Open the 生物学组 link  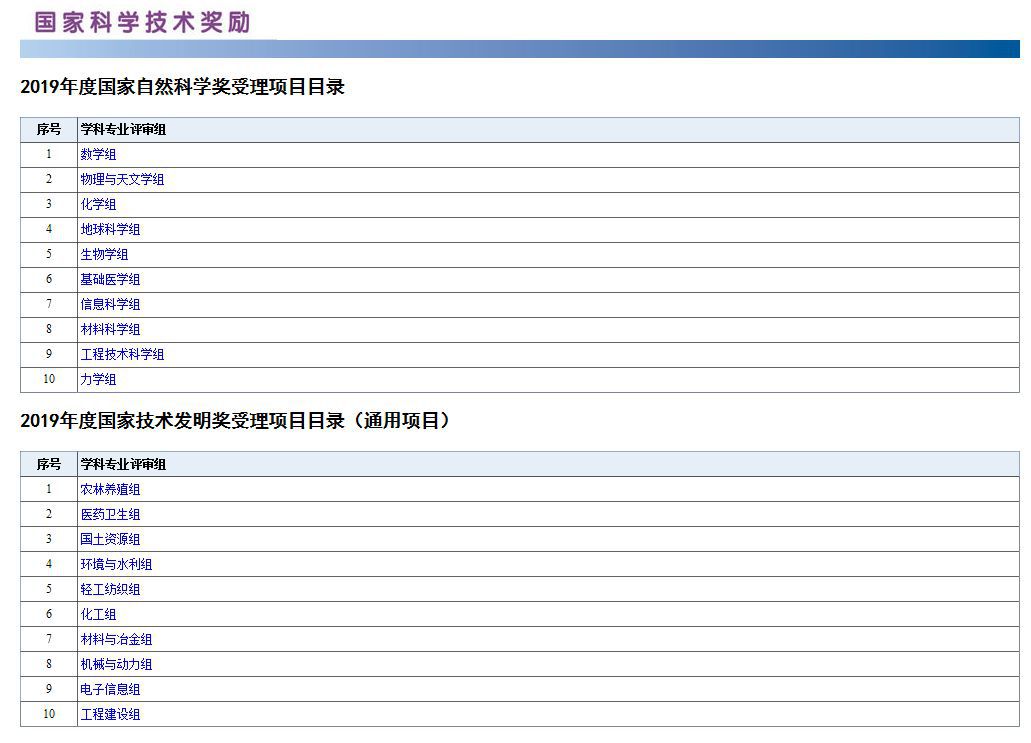click(x=104, y=255)
